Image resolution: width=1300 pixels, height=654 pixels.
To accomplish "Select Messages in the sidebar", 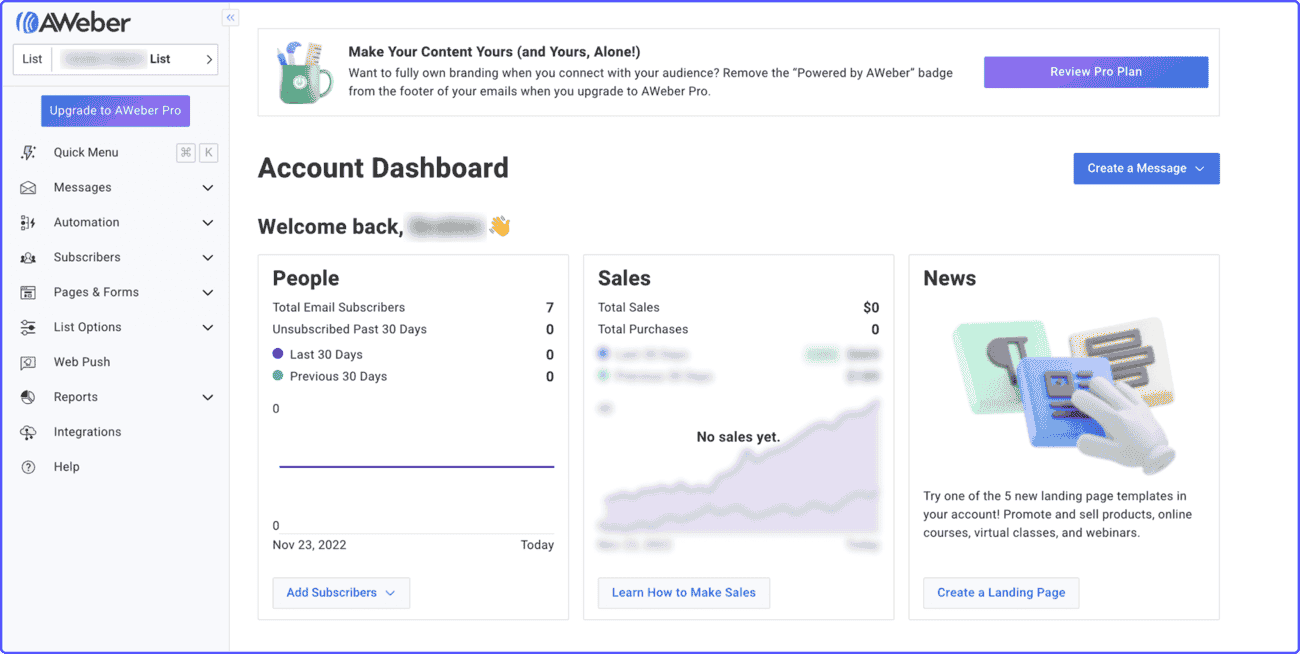I will 82,188.
